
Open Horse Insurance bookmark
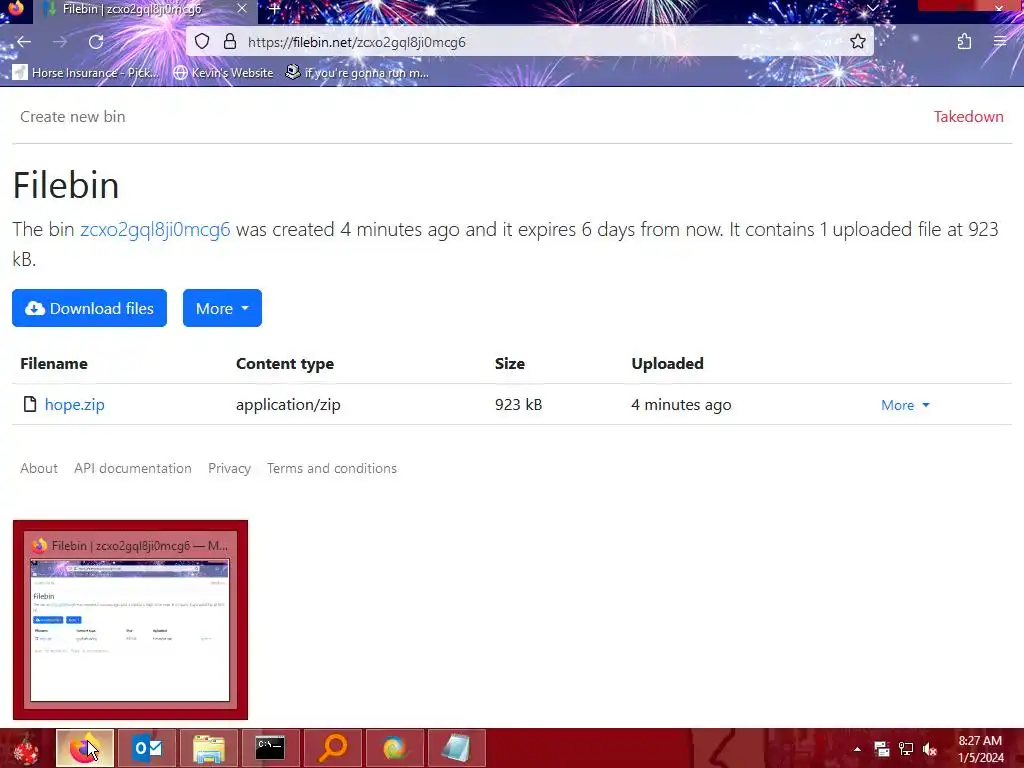point(86,72)
